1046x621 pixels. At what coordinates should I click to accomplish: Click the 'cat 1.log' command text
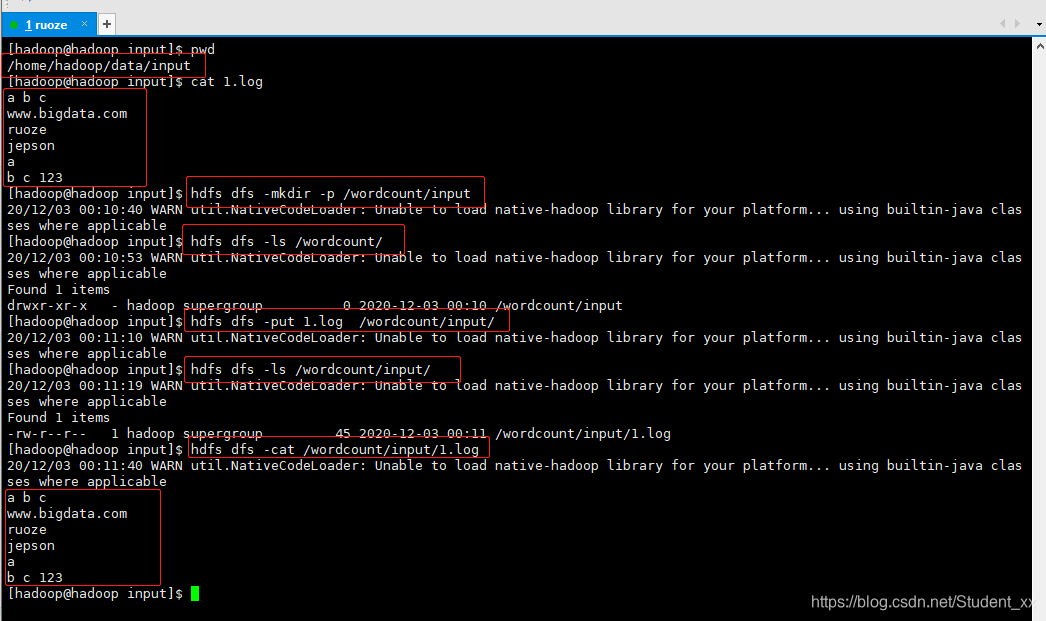pyautogui.click(x=227, y=81)
